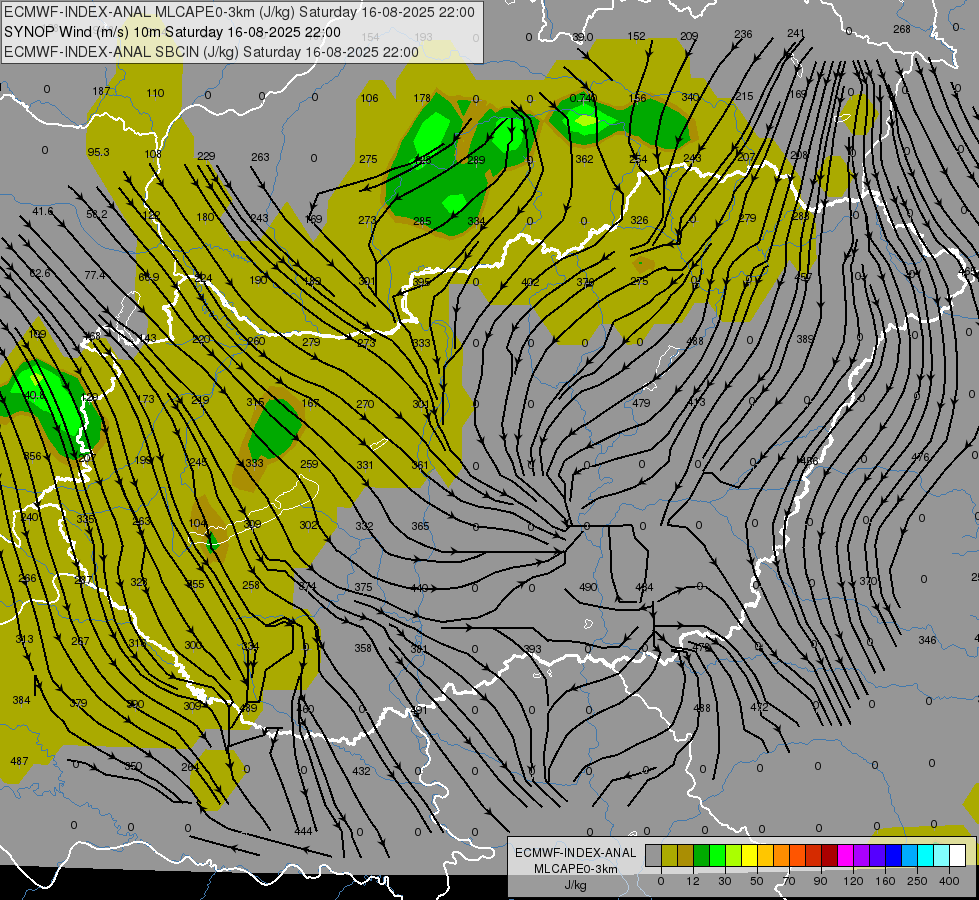The width and height of the screenshot is (979, 900).
Task: Click the map value 444
Action: [x=303, y=831]
